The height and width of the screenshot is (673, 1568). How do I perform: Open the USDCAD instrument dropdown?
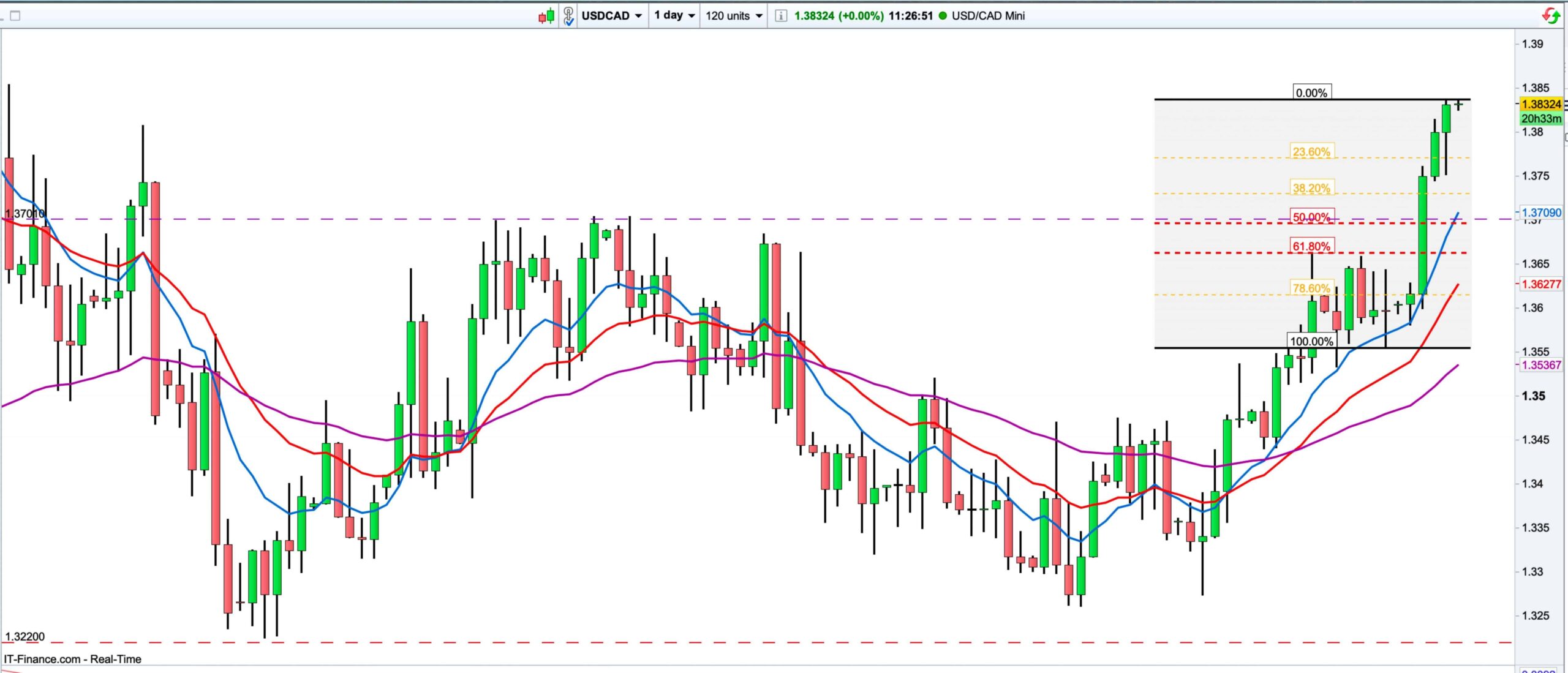pos(611,16)
